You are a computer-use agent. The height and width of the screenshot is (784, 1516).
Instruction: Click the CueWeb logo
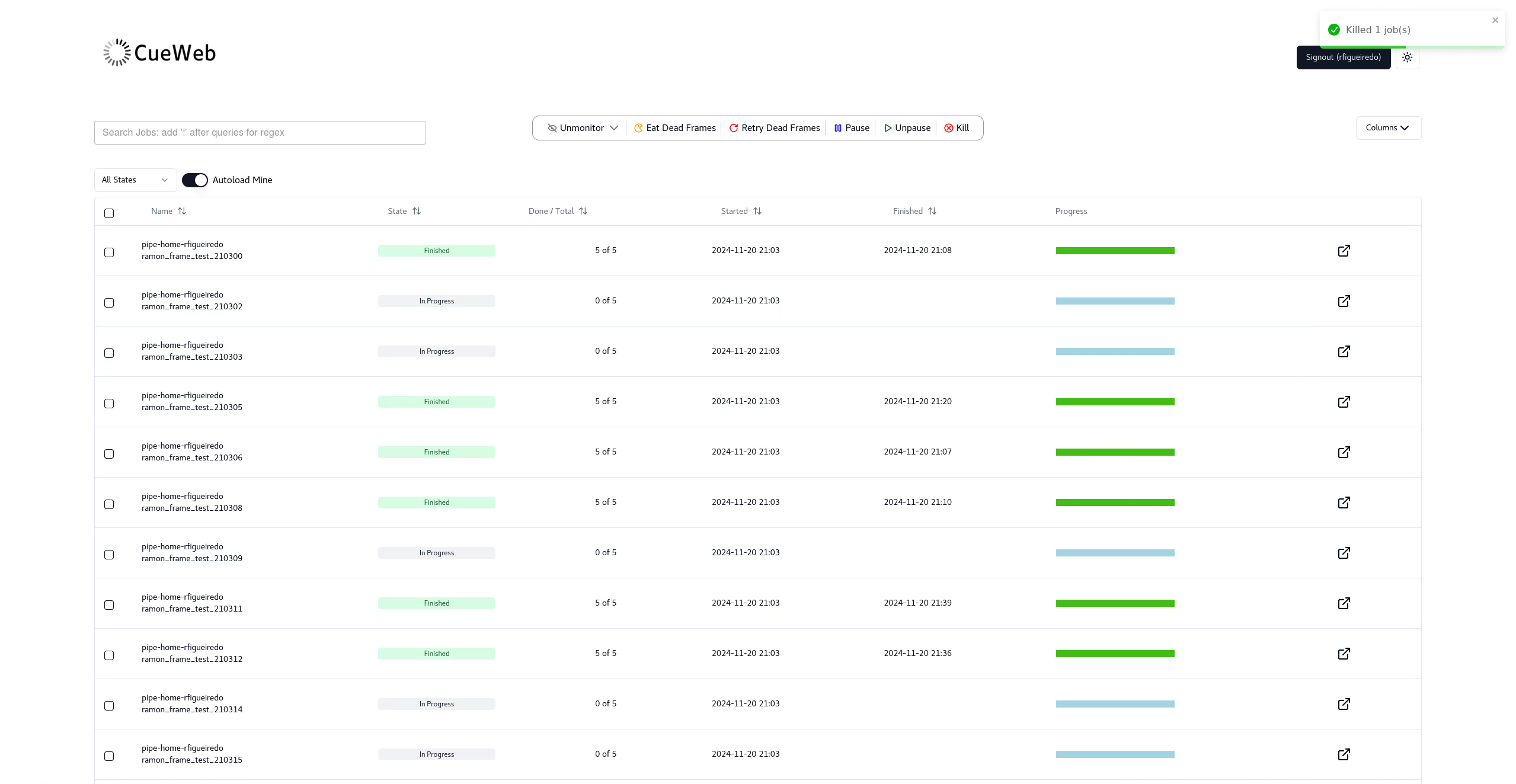pos(159,53)
